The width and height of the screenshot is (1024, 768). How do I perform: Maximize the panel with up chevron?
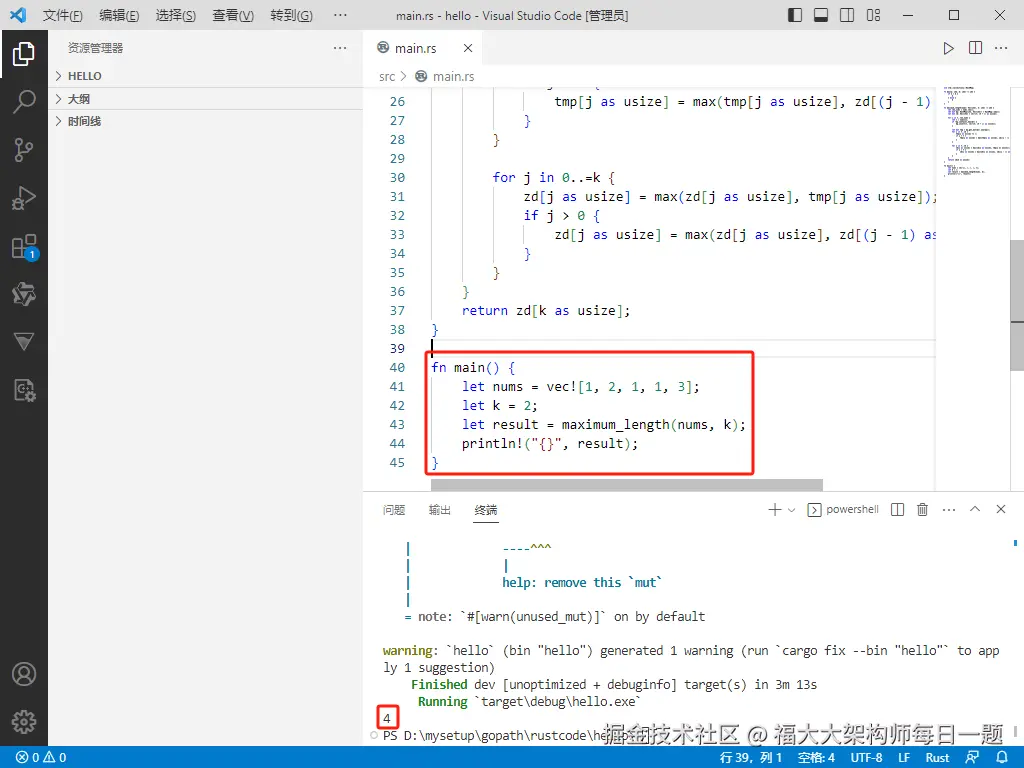(975, 509)
